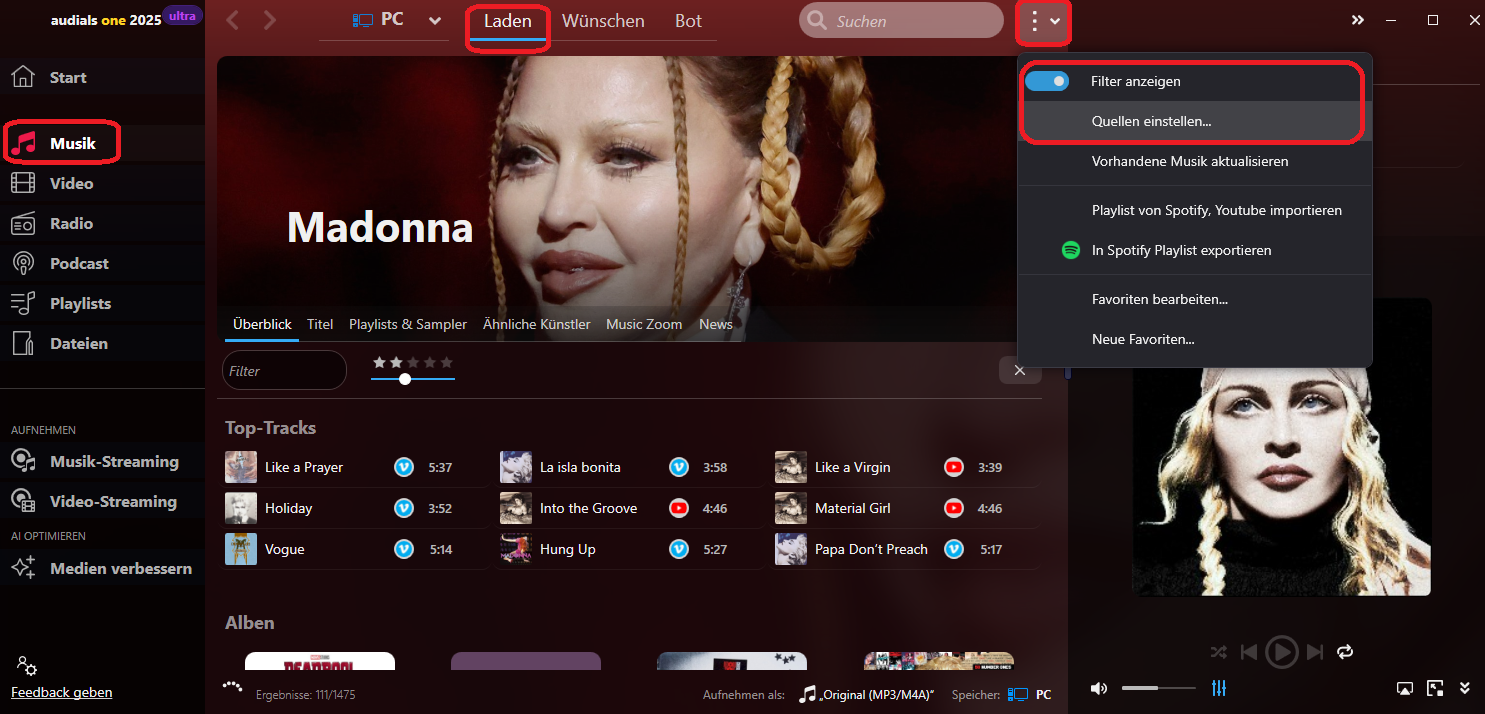Skip to the next track
Screen dimensions: 1485x714
click(1314, 652)
